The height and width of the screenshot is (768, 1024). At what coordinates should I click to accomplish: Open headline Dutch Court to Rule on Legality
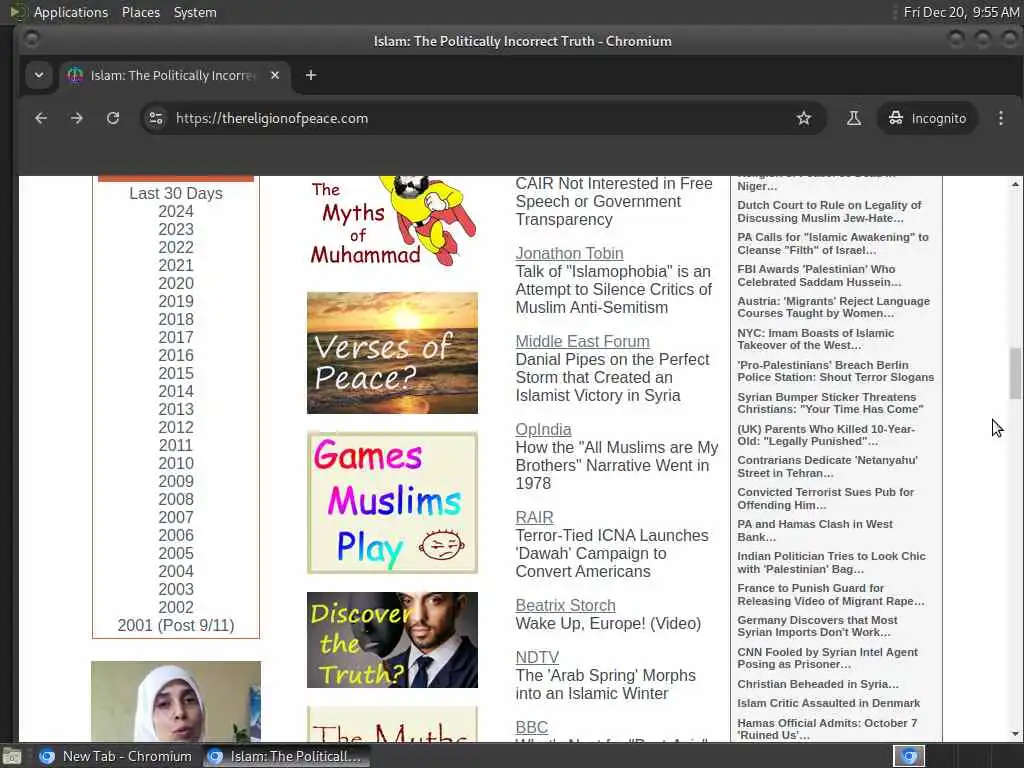(x=829, y=212)
